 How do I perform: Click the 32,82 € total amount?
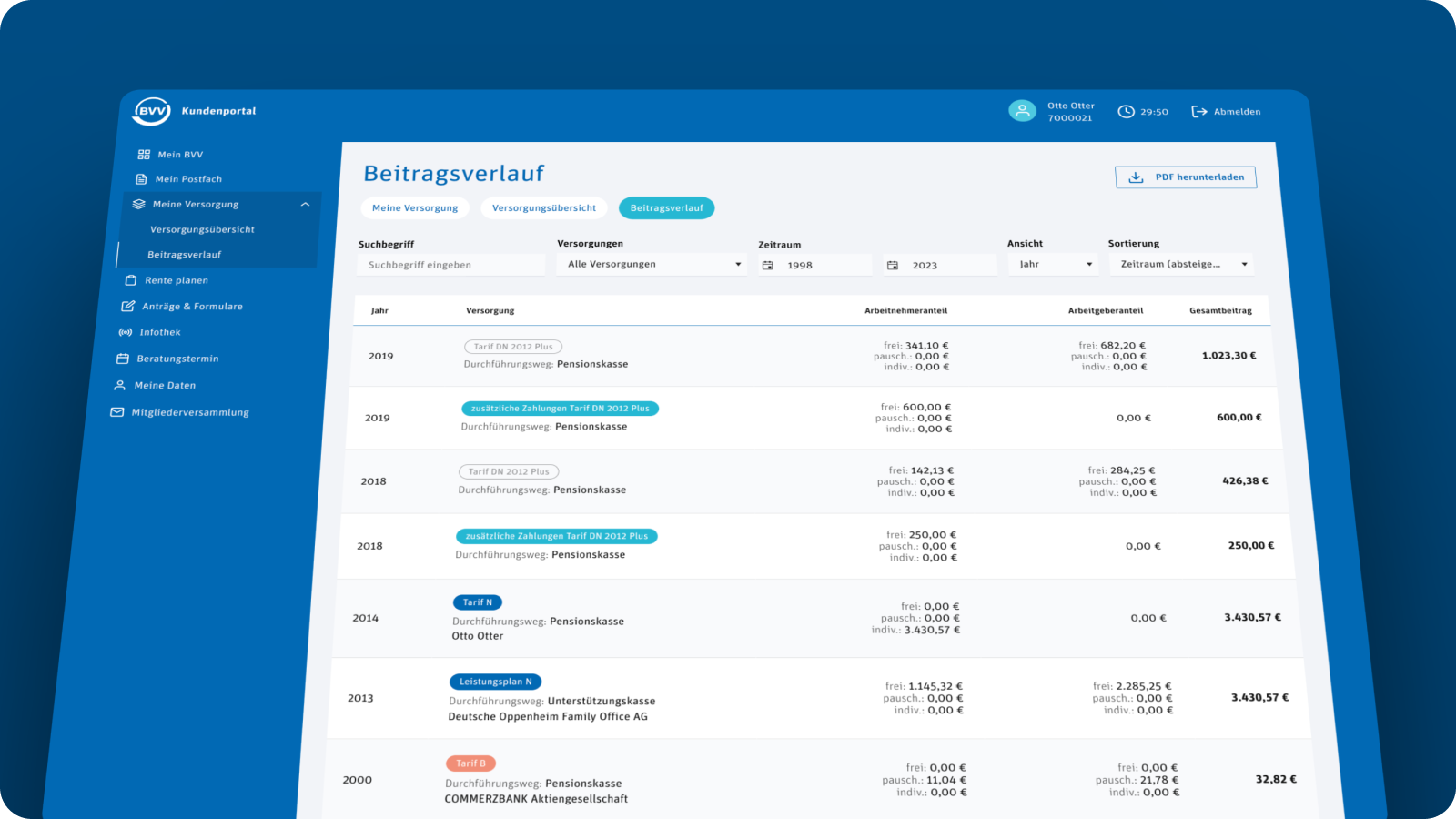pyautogui.click(x=1276, y=780)
